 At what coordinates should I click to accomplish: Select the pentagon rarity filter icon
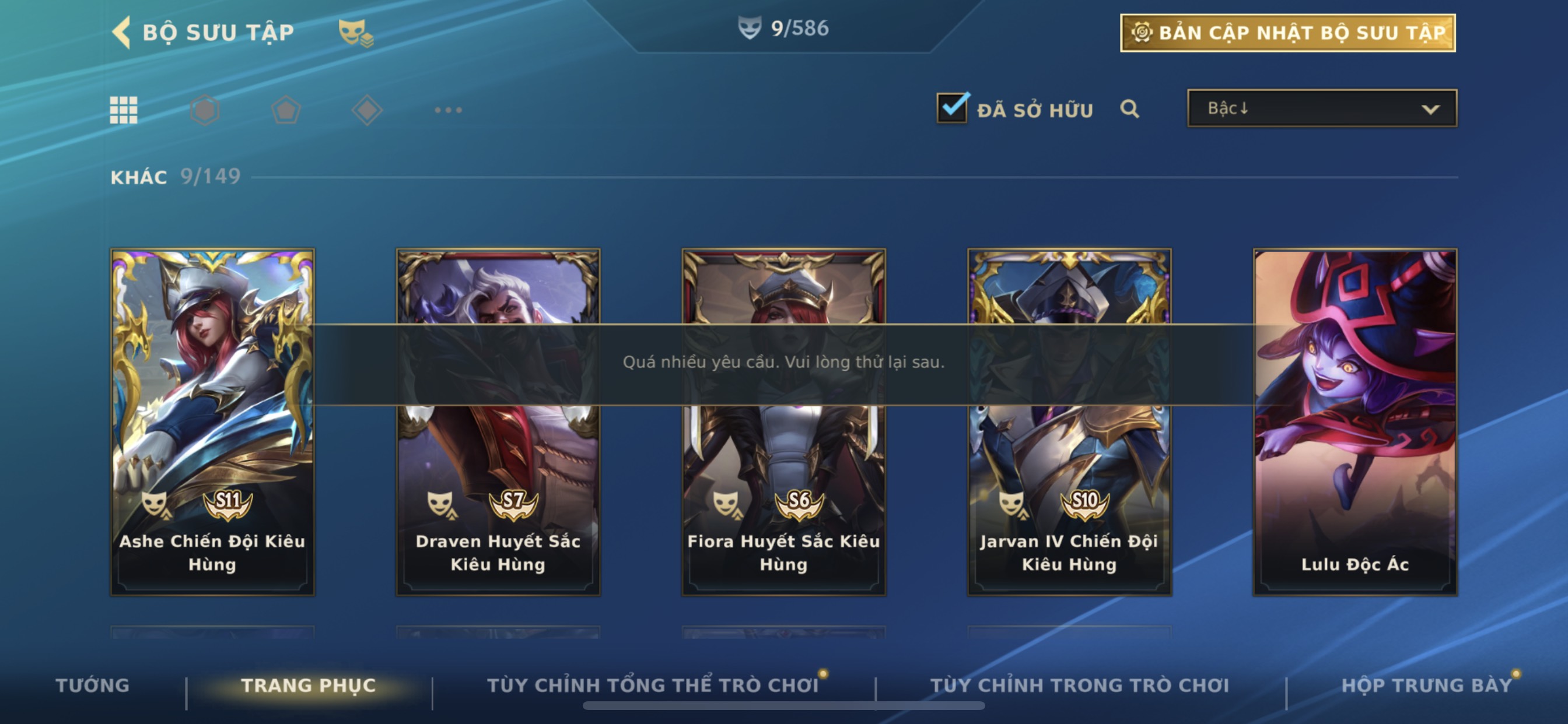tap(285, 110)
